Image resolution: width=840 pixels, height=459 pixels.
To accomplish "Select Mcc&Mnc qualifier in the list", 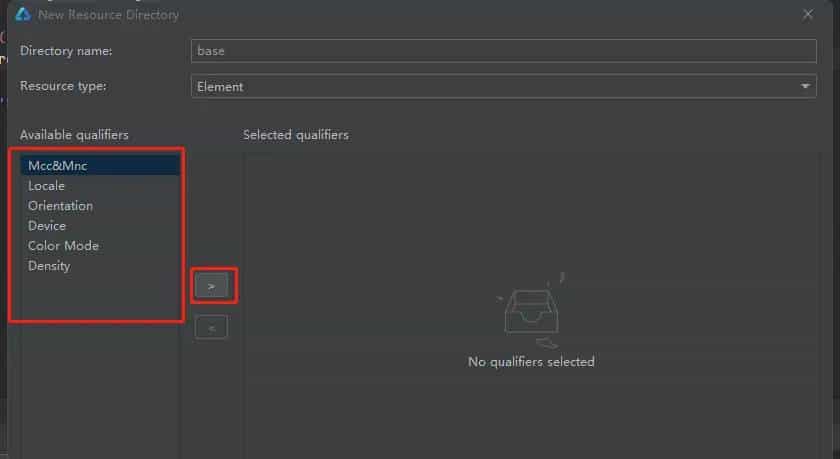I will tap(100, 165).
